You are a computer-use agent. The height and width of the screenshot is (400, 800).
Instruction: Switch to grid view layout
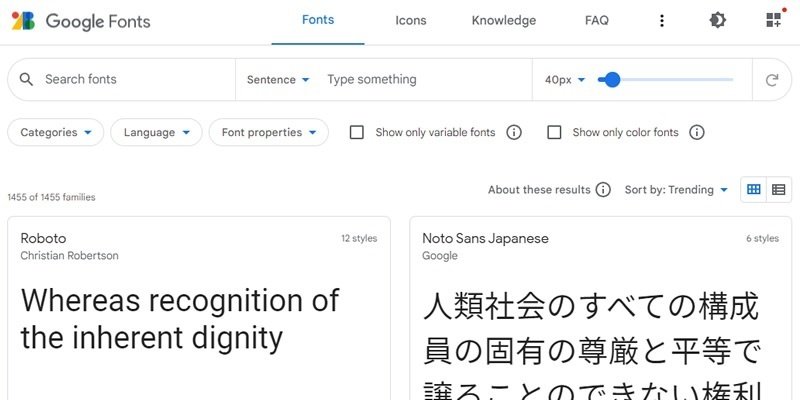[754, 190]
